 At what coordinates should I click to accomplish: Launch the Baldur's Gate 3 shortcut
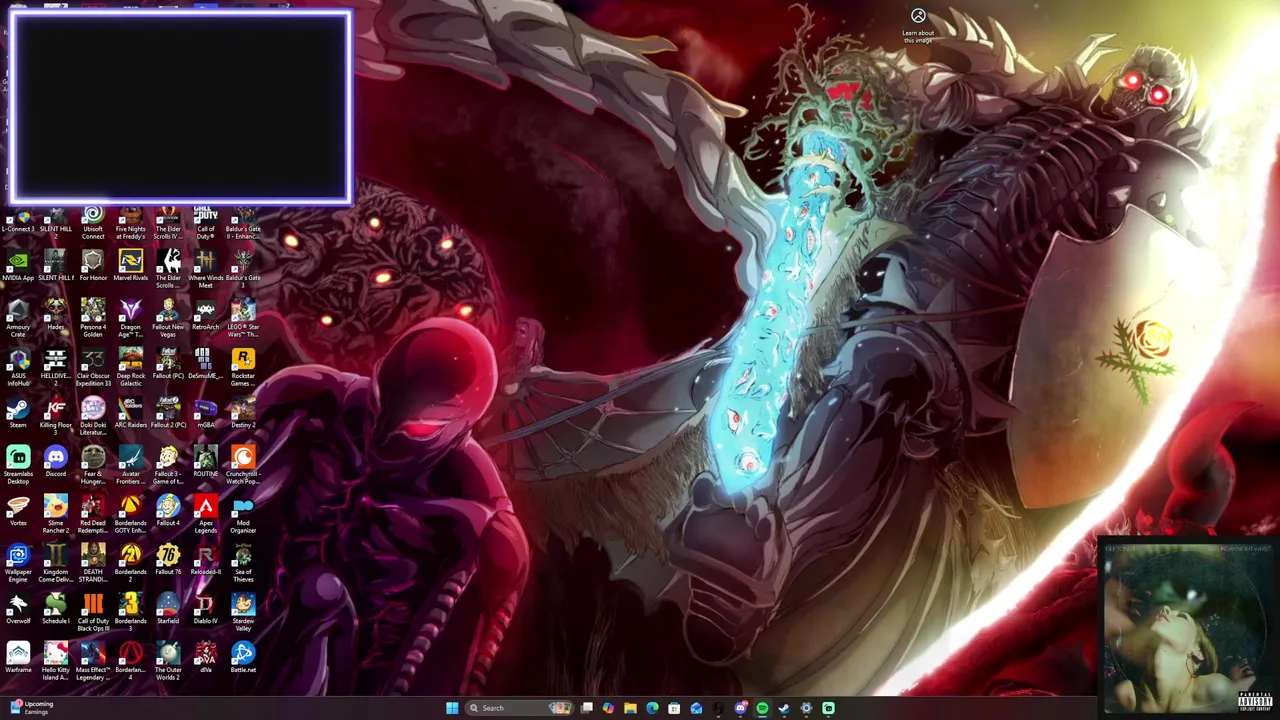click(243, 270)
